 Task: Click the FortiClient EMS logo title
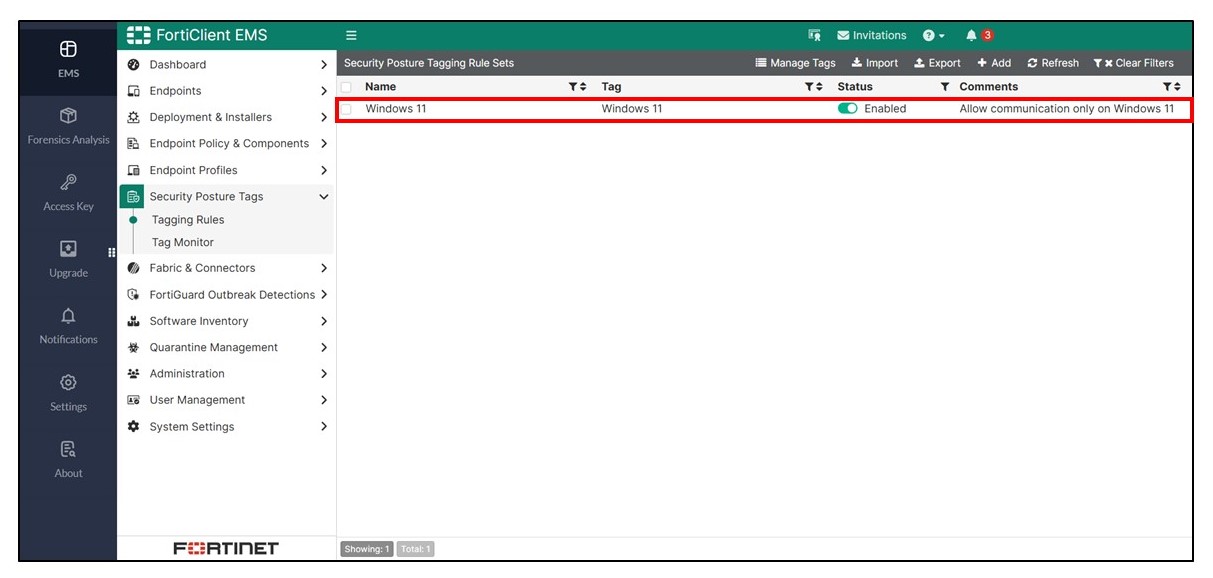pyautogui.click(x=197, y=35)
